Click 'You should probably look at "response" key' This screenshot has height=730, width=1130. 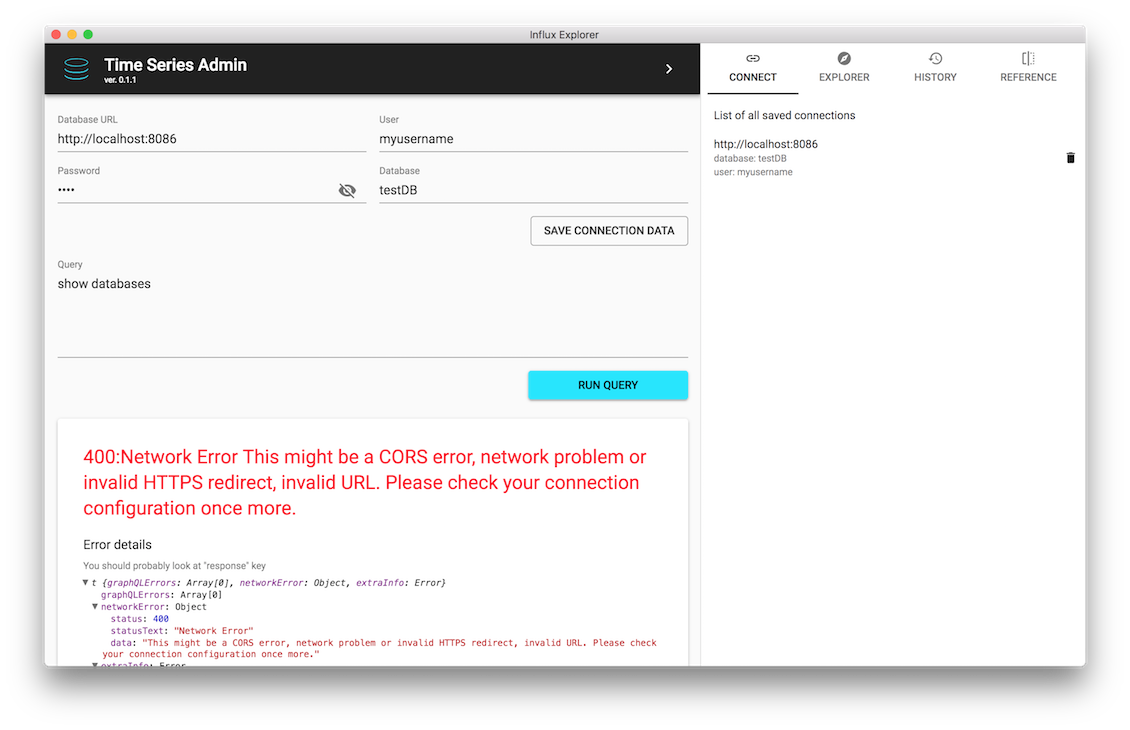coord(174,566)
